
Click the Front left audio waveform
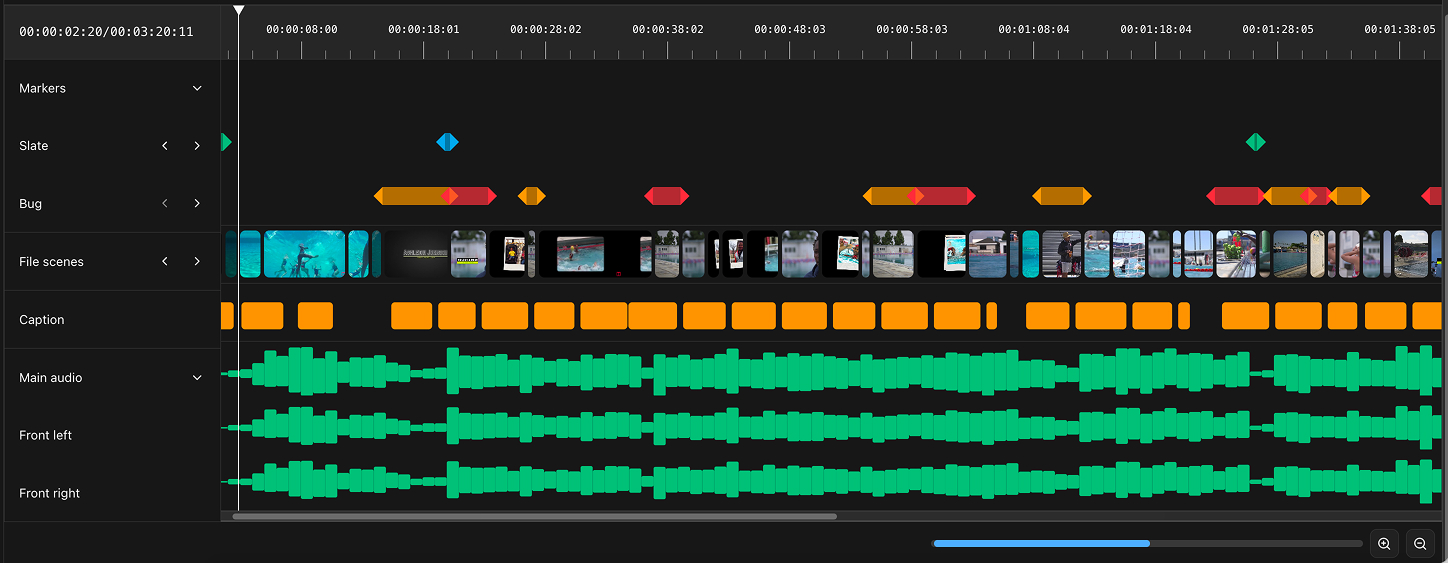(700, 427)
